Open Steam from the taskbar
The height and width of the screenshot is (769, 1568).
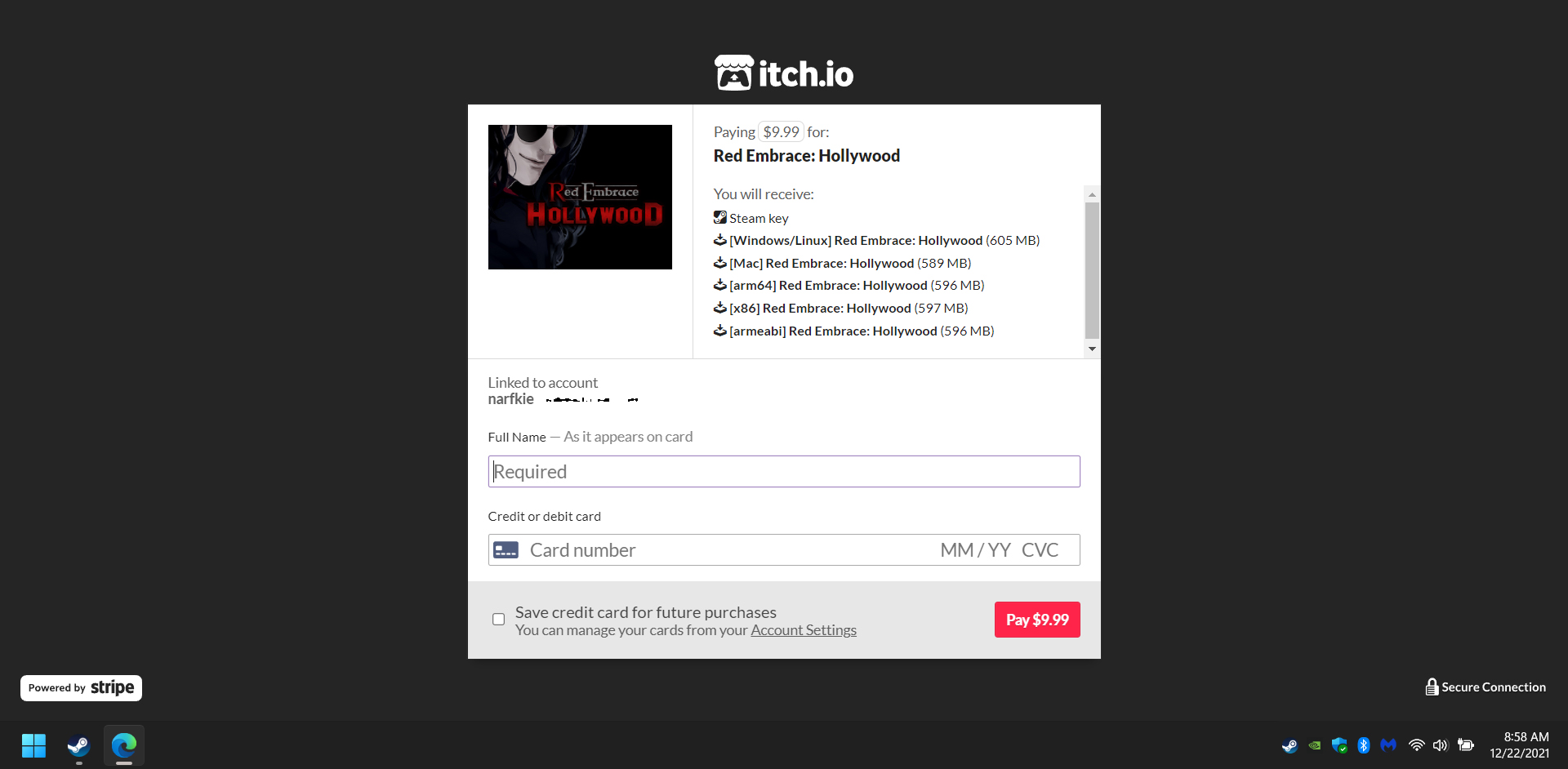[x=78, y=745]
